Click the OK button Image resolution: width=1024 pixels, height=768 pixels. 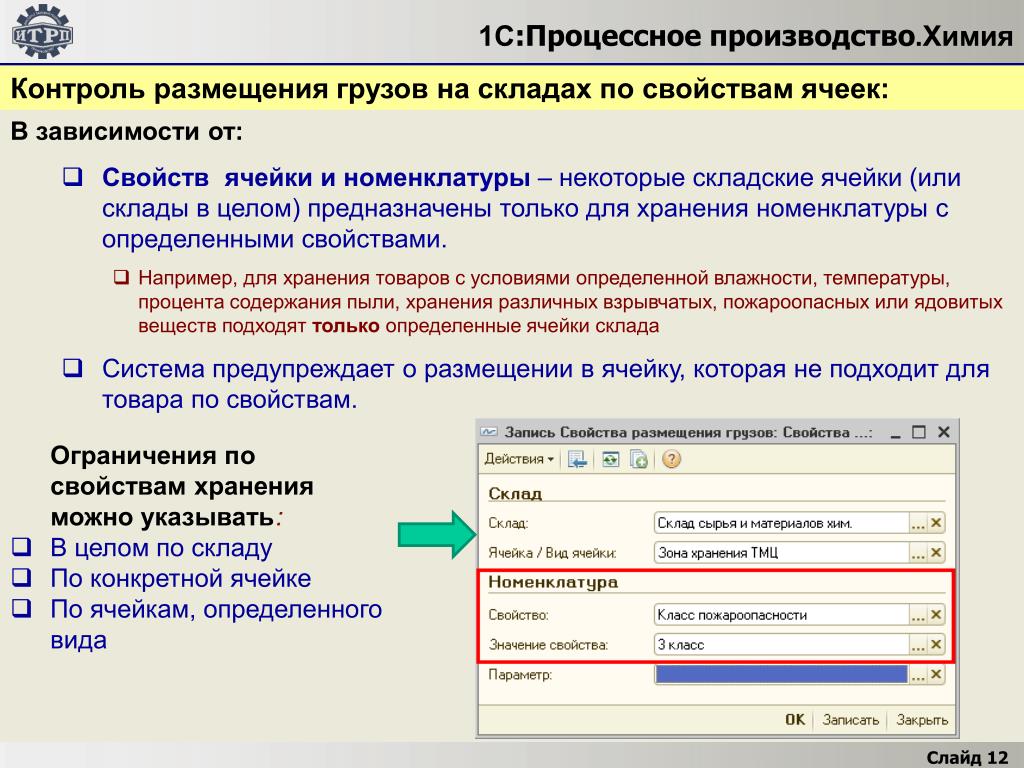pos(795,720)
